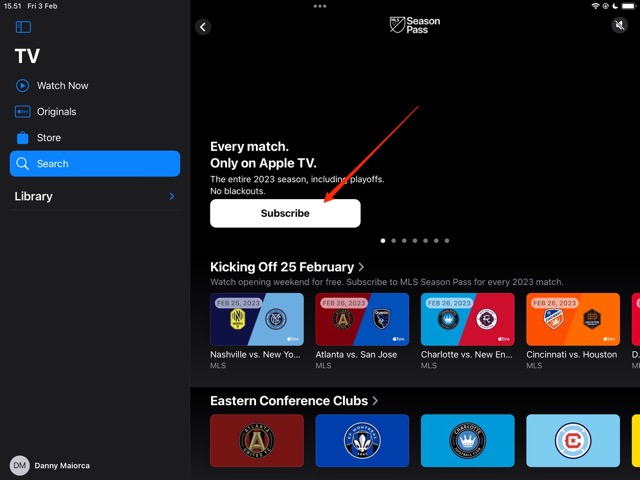Open Nashville vs. New York match card
Screen dimensions: 640x480
(257, 319)
